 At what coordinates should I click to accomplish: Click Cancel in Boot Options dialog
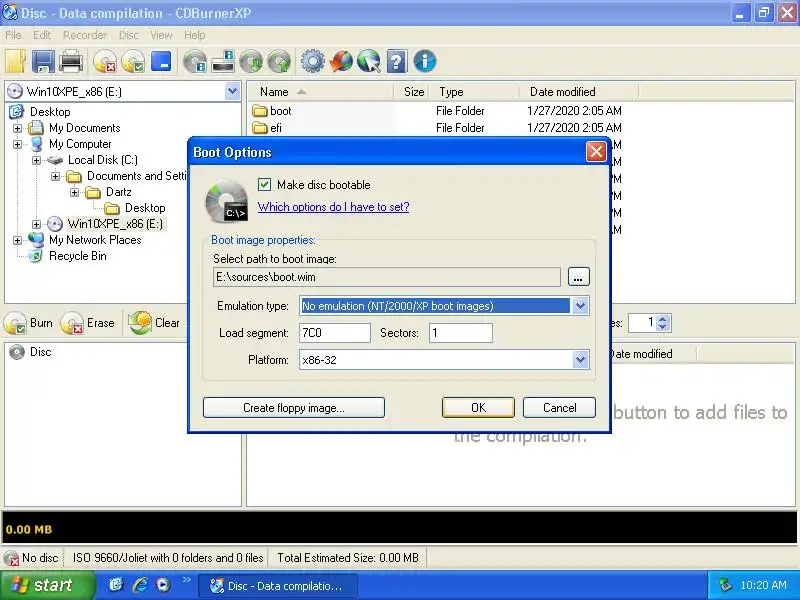click(x=559, y=408)
